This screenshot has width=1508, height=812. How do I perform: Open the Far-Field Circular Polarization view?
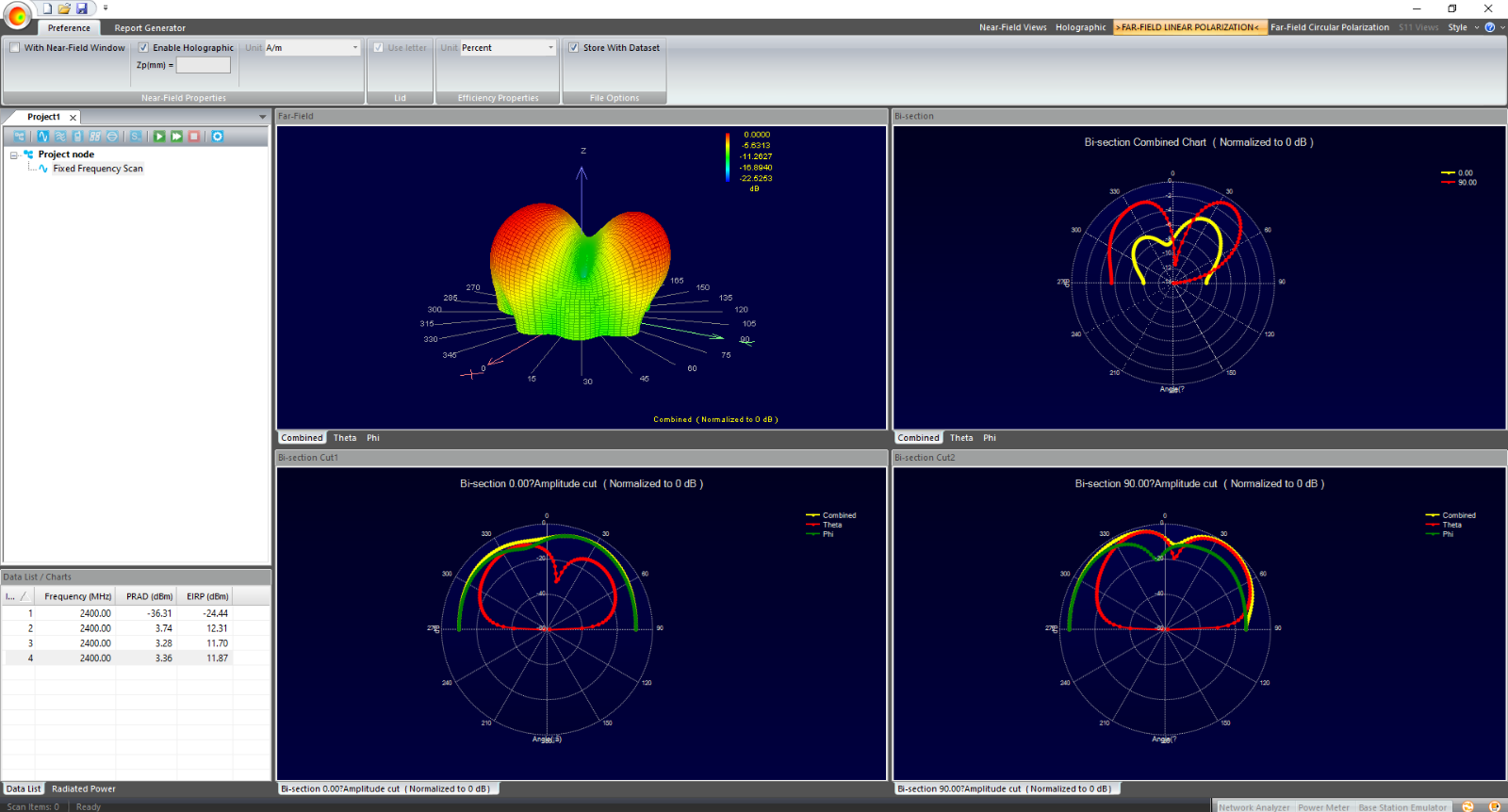click(x=1329, y=27)
